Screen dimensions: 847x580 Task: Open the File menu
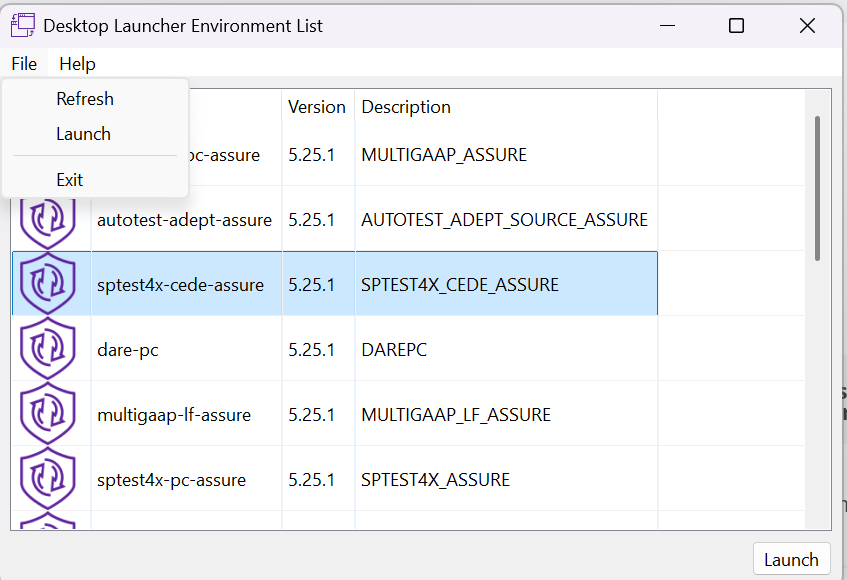23,63
